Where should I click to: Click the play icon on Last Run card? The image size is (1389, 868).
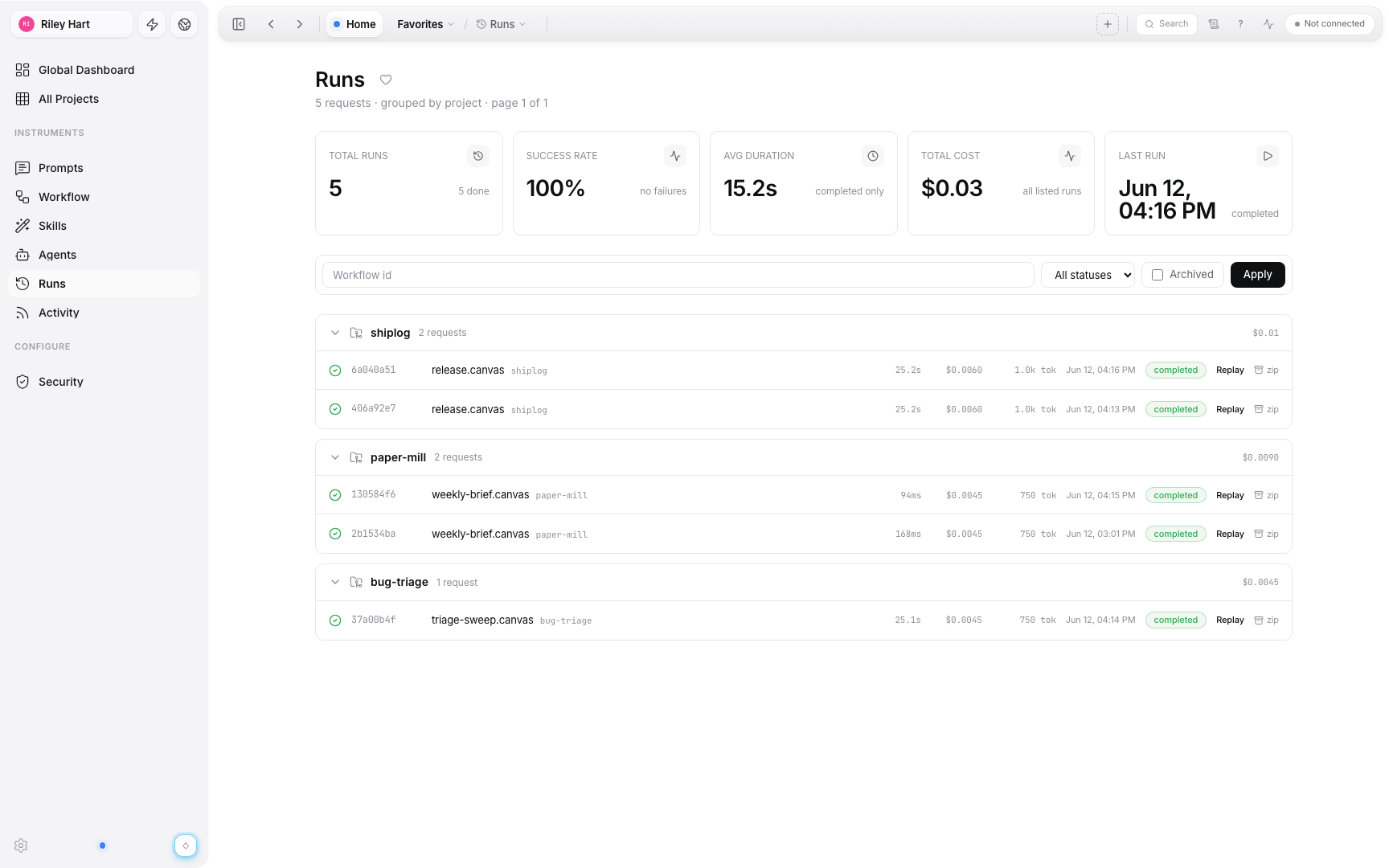click(1268, 156)
